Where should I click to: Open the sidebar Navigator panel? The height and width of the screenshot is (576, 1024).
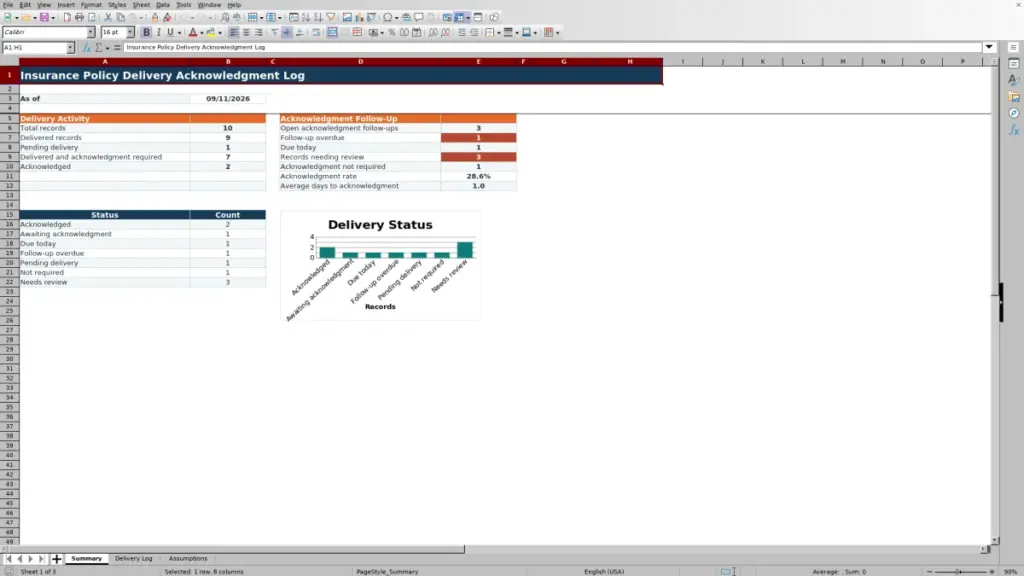click(x=1014, y=114)
